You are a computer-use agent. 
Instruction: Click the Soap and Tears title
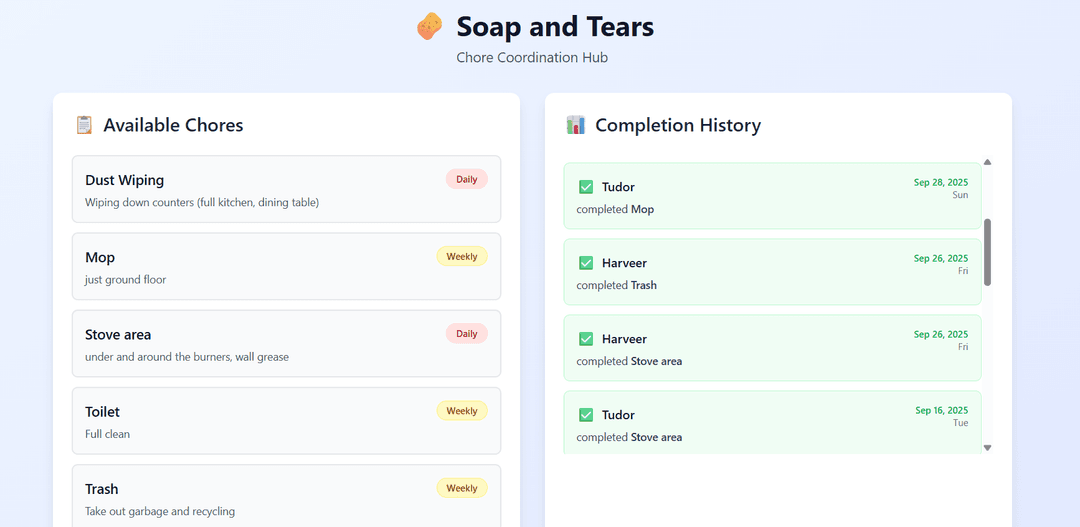[x=555, y=26]
